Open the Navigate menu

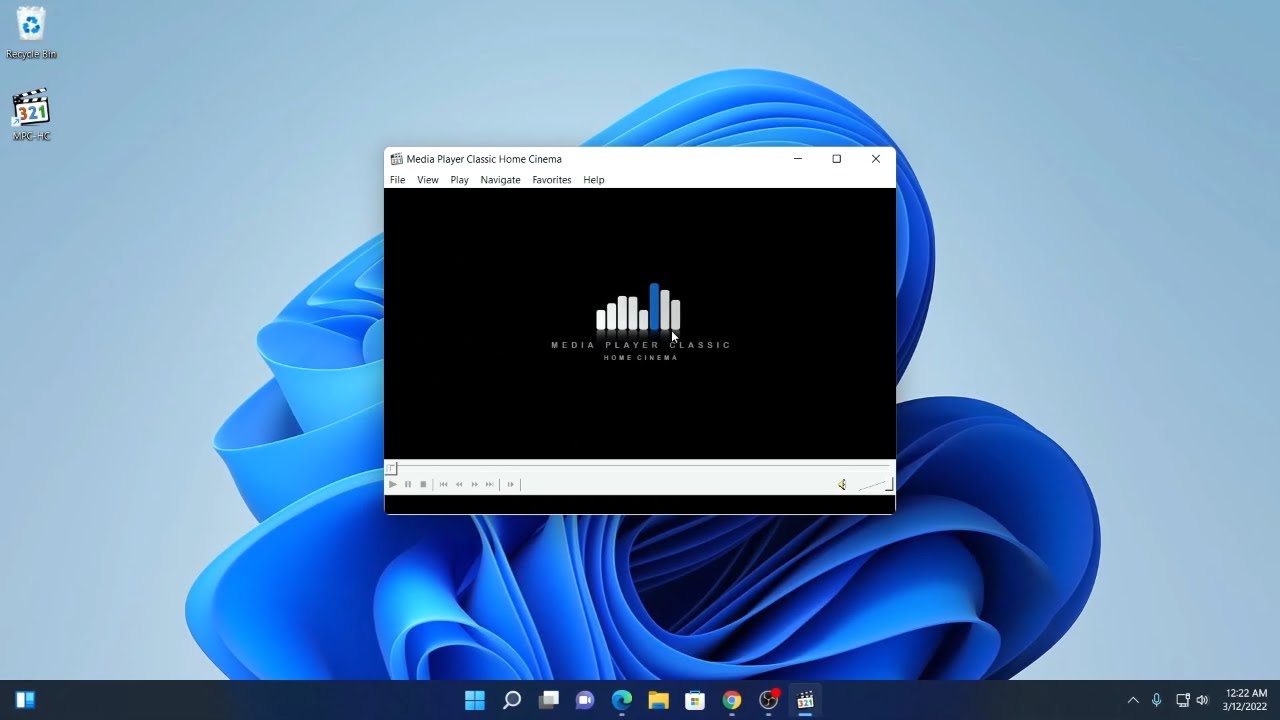(x=500, y=180)
